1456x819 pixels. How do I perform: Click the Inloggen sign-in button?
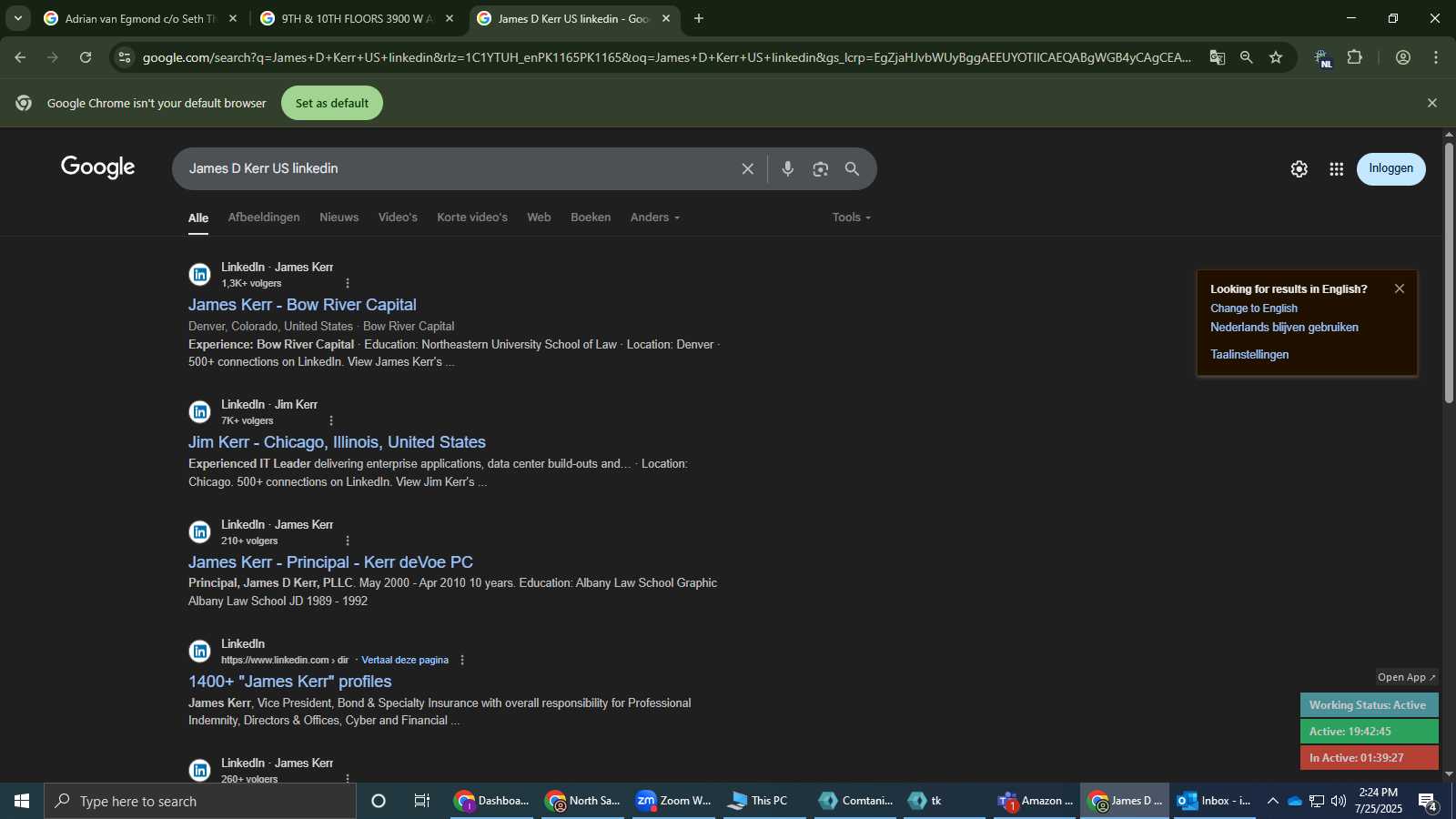[x=1390, y=169]
